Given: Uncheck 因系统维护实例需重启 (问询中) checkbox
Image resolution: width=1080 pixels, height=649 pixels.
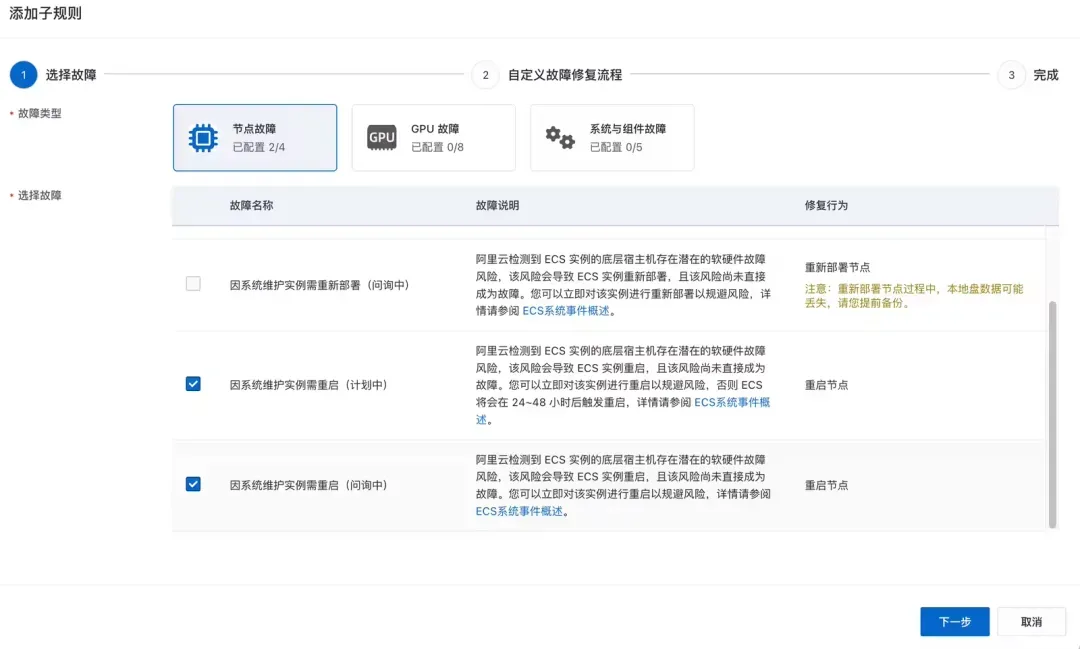Looking at the screenshot, I should (194, 484).
